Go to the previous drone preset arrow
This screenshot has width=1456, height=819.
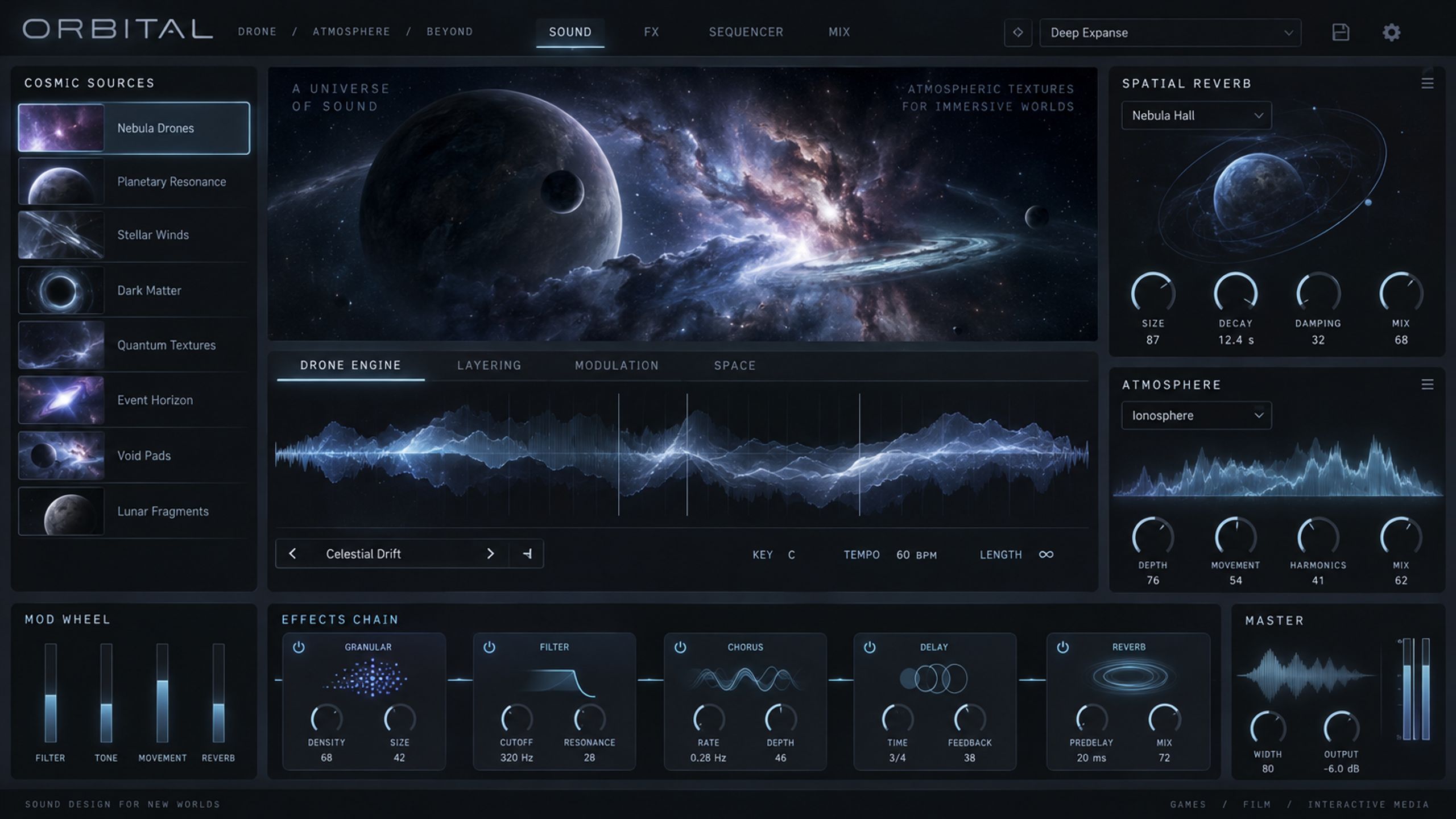coord(292,553)
